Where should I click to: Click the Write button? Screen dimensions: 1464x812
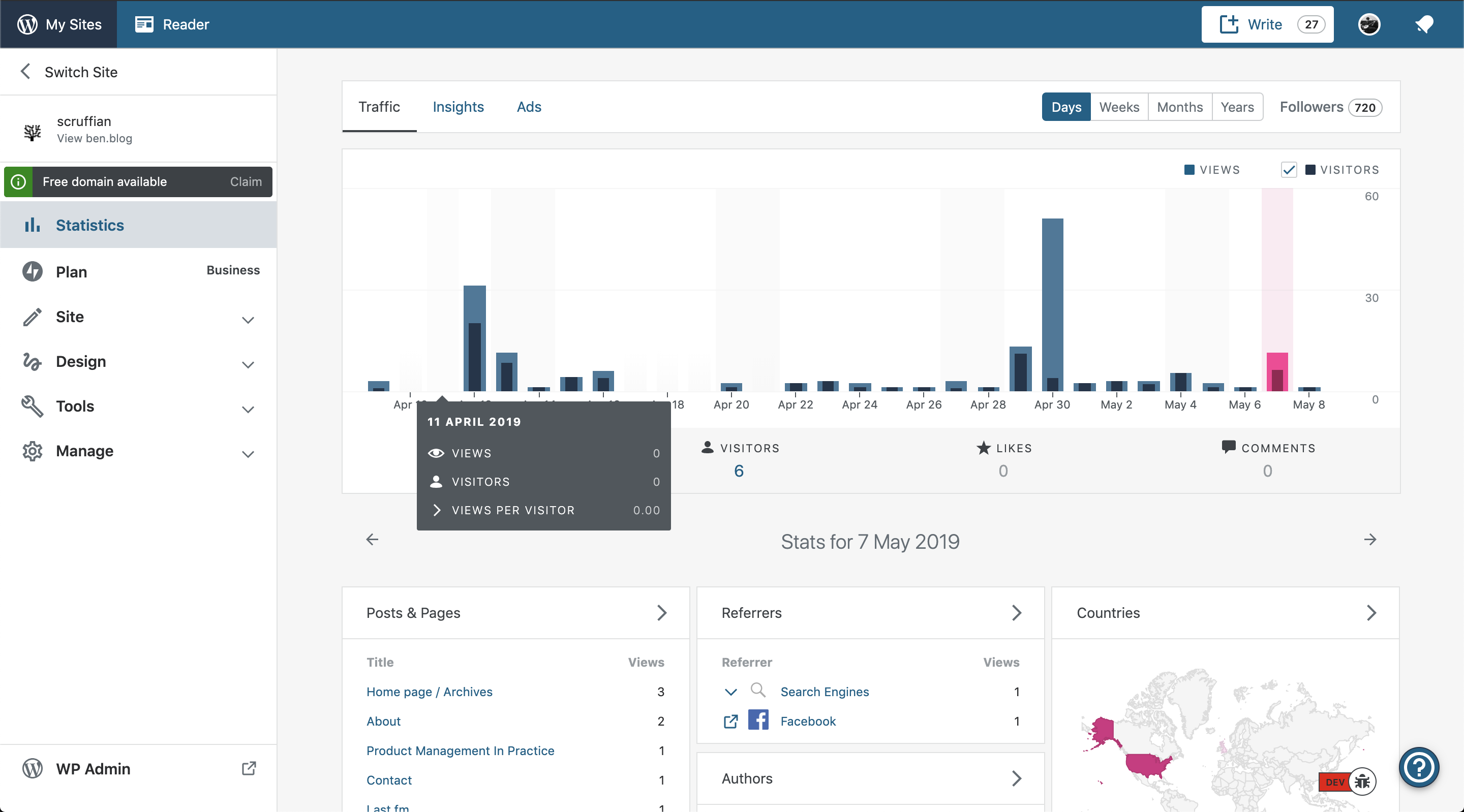tap(1267, 24)
